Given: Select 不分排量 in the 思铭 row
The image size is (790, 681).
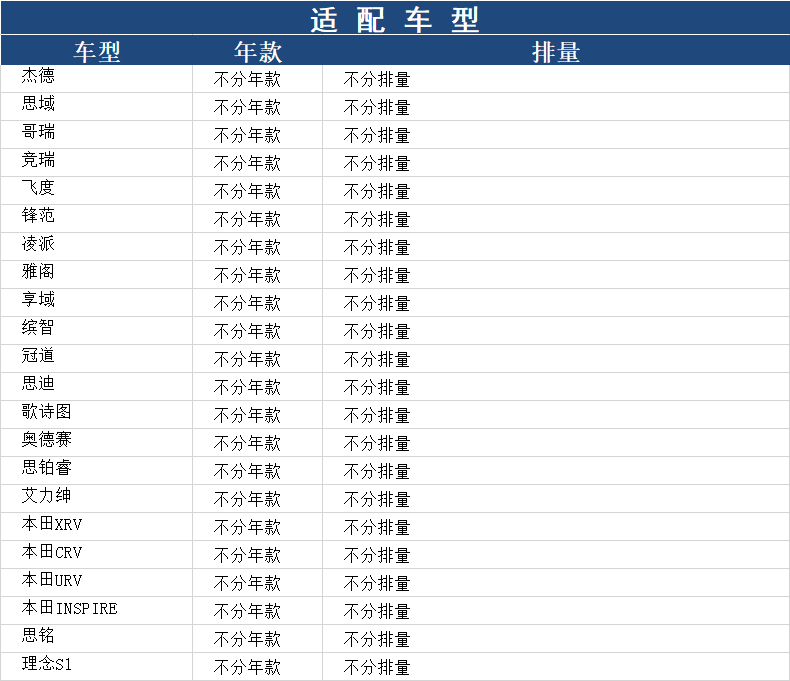Looking at the screenshot, I should point(377,640).
